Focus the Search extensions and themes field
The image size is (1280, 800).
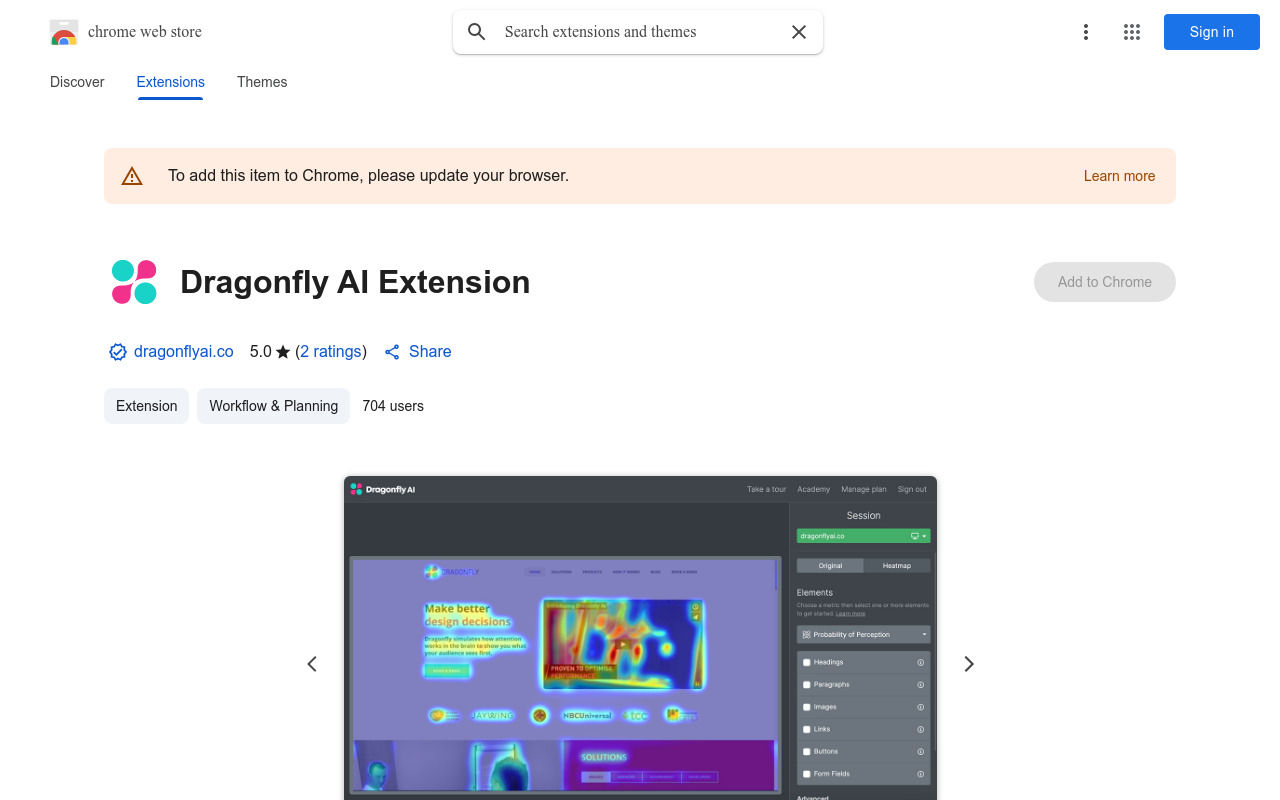pos(638,32)
